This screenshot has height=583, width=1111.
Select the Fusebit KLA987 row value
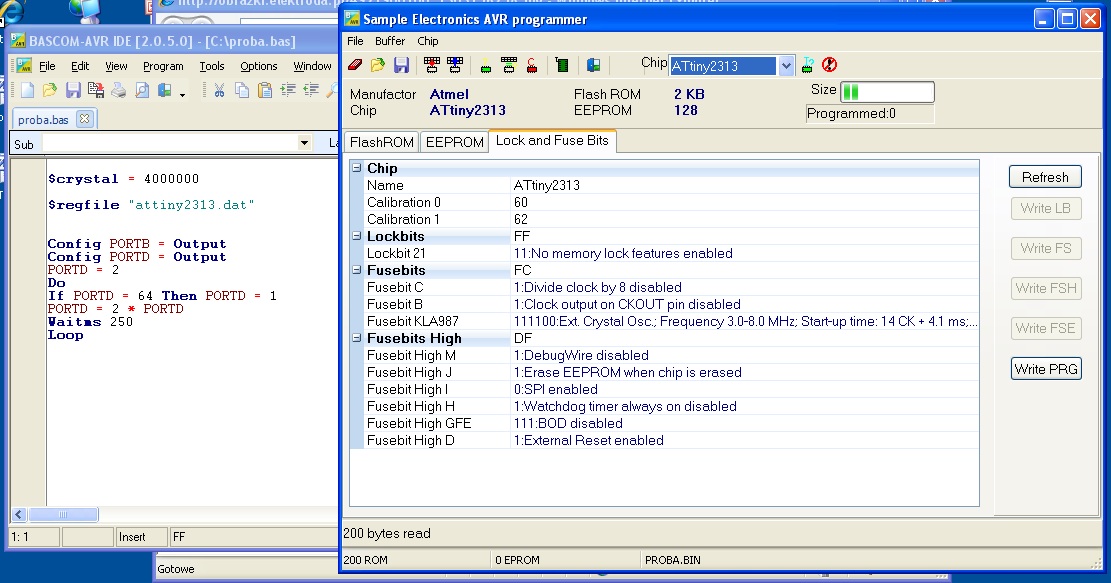tap(745, 321)
